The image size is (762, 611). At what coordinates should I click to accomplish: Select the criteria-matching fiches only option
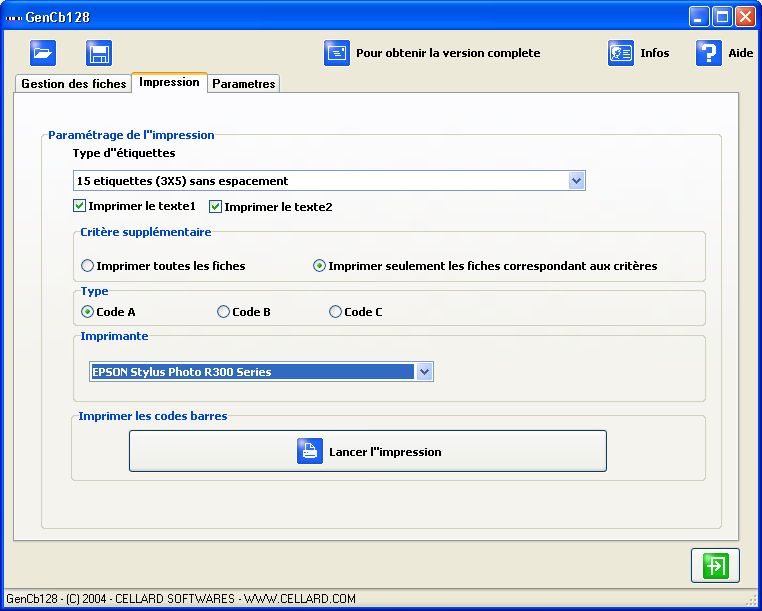pos(320,266)
